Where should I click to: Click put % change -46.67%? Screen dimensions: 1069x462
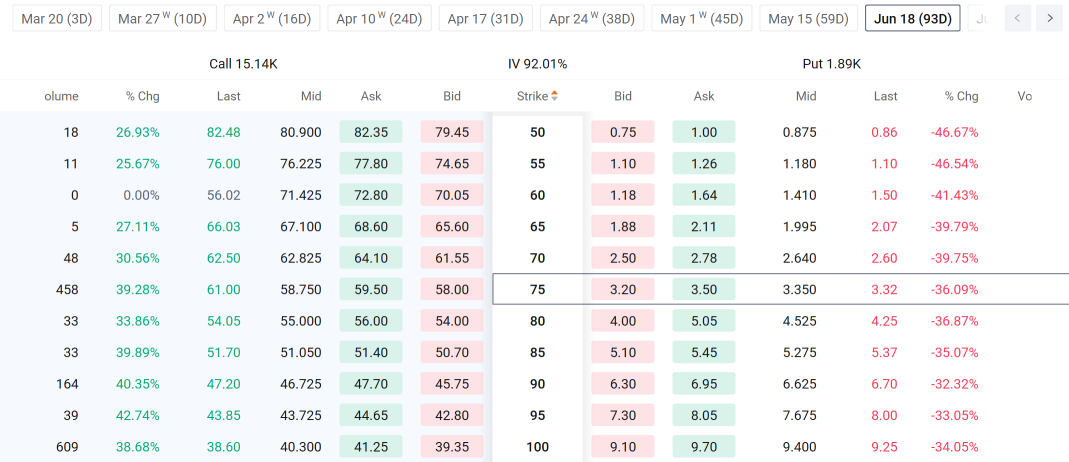coord(954,132)
